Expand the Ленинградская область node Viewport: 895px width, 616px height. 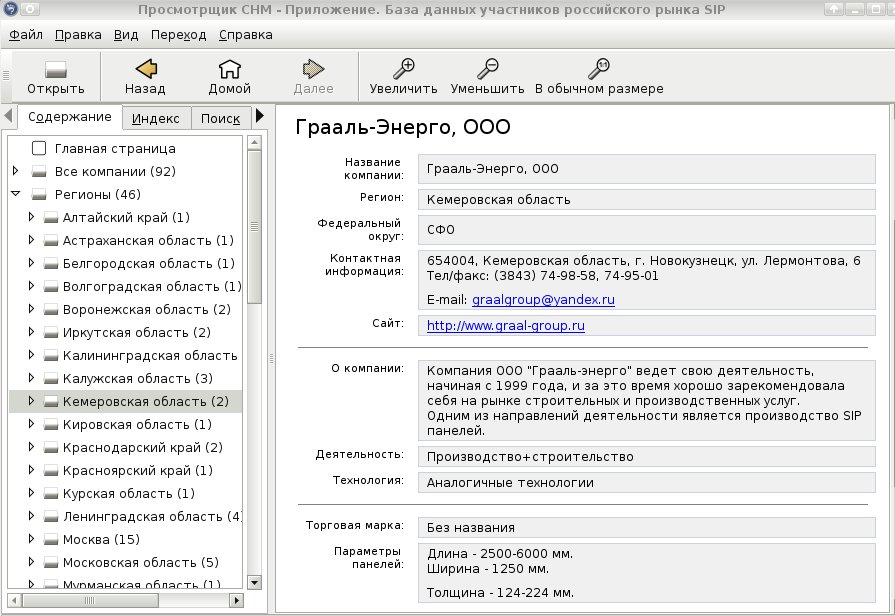31,516
